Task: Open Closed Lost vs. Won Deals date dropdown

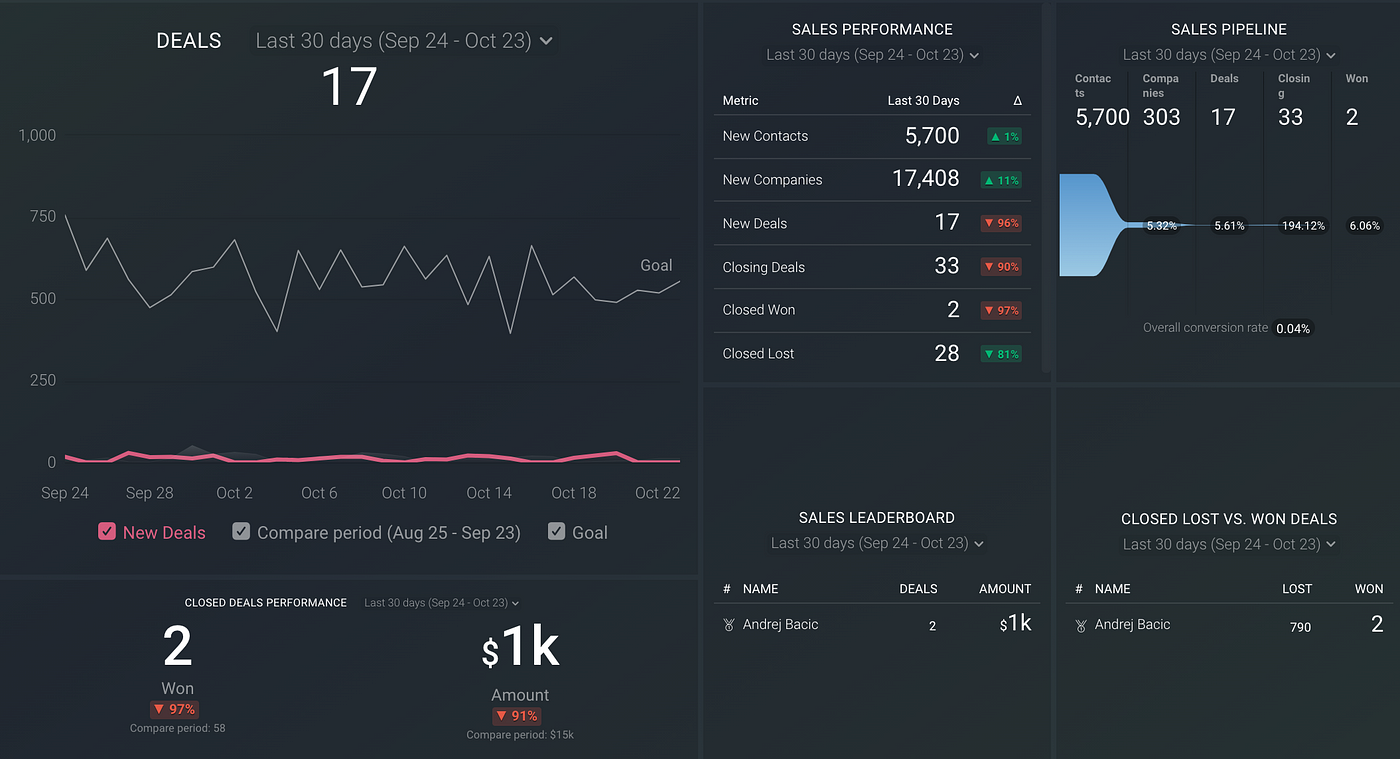Action: pyautogui.click(x=1229, y=544)
